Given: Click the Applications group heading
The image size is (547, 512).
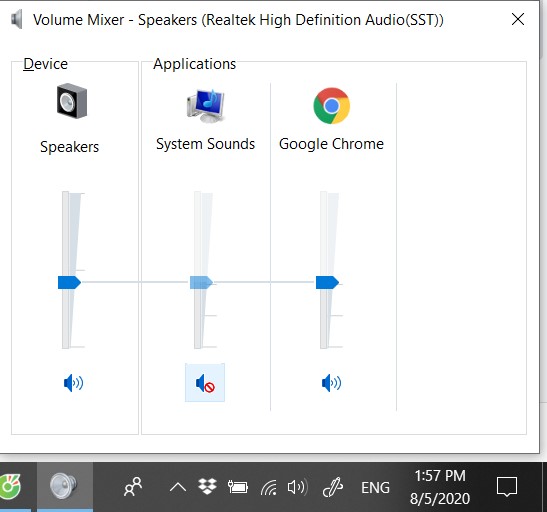Looking at the screenshot, I should [x=195, y=64].
